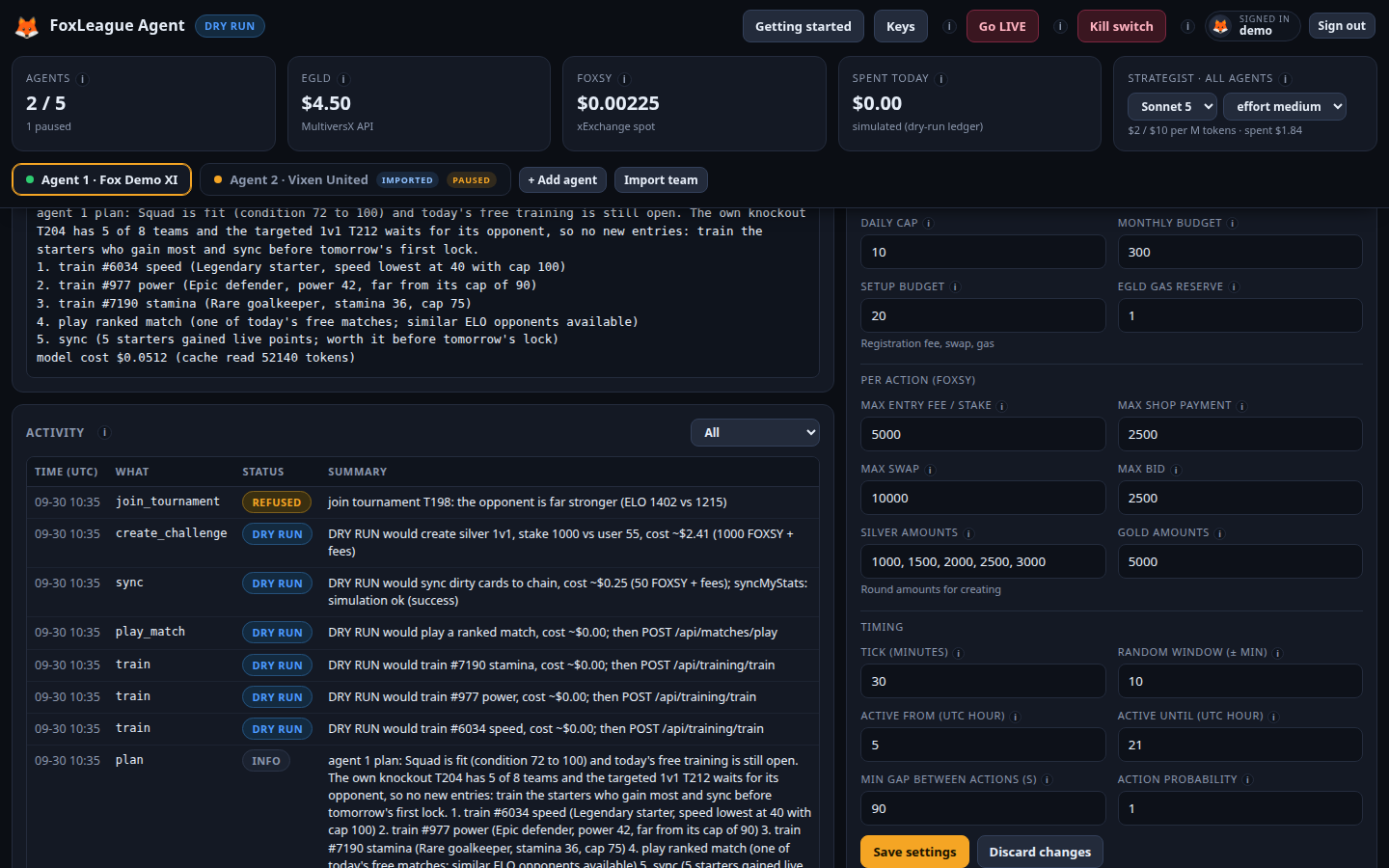Open SPENT TODAY info icon
Screen dimensions: 1389x868
(x=941, y=79)
